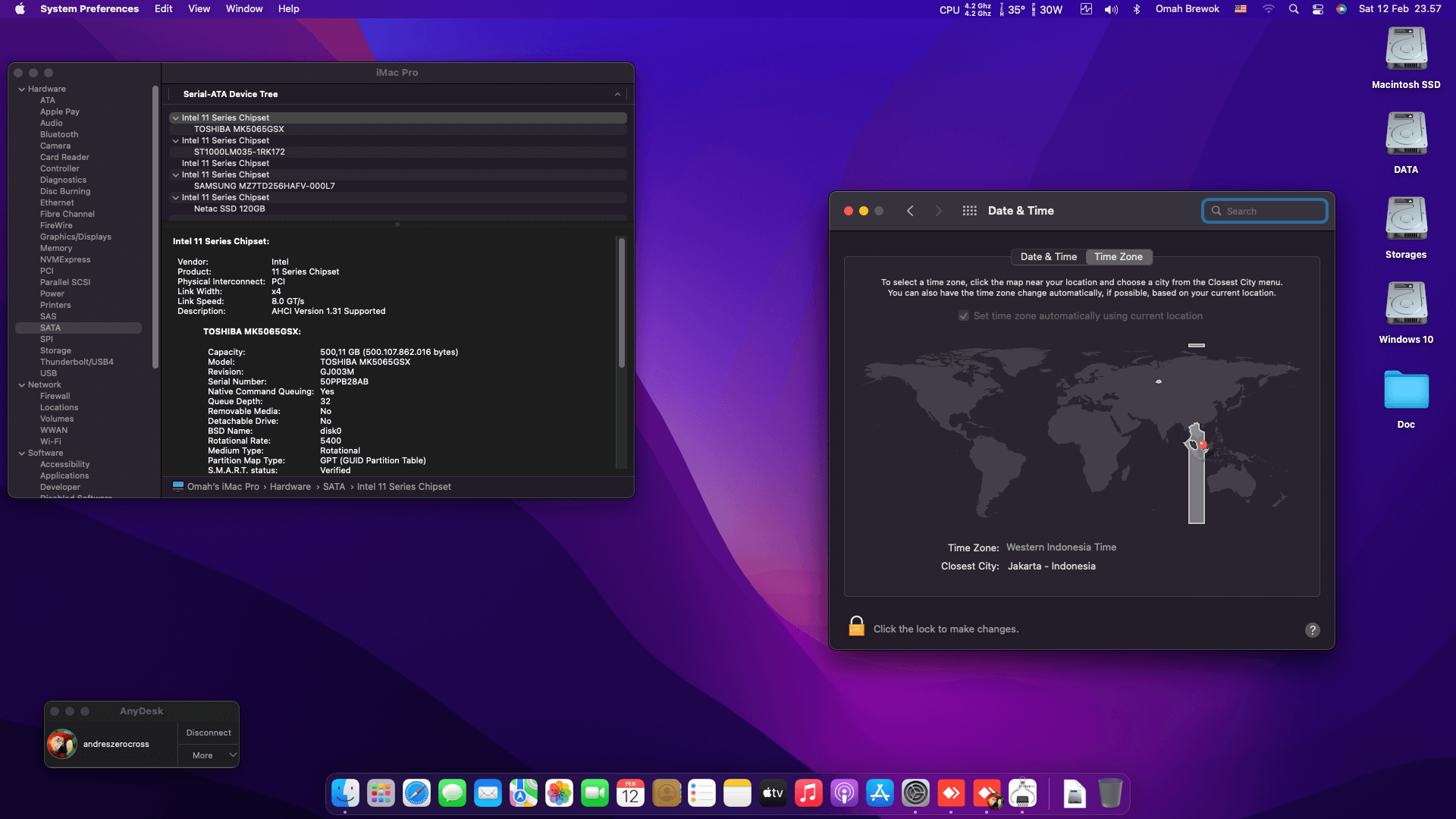The height and width of the screenshot is (819, 1456).
Task: Open Contacts from the dock
Action: point(666,793)
